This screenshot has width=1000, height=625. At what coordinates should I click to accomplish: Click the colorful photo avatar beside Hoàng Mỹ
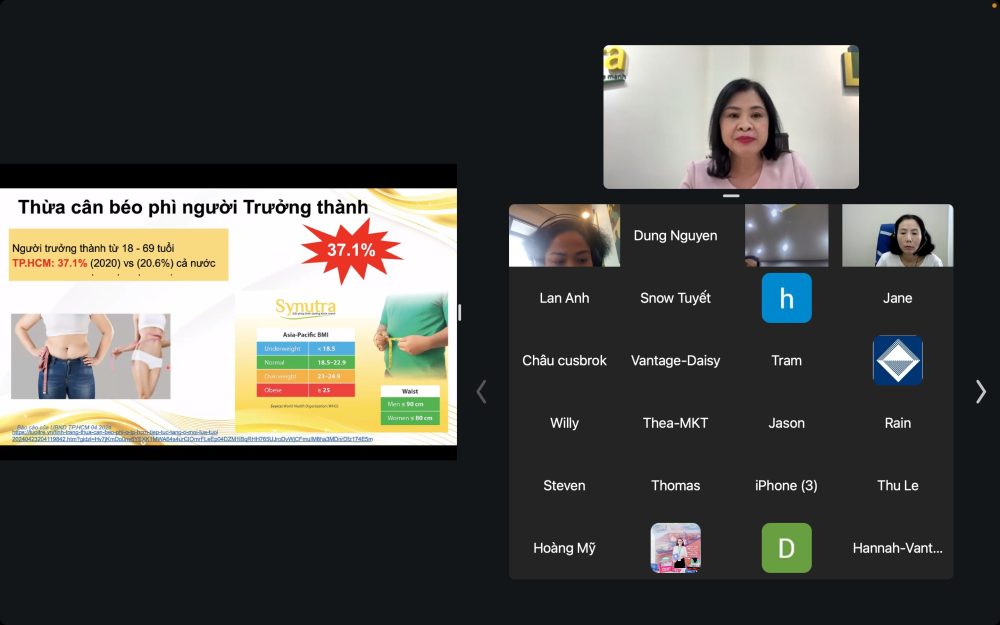[x=675, y=548]
